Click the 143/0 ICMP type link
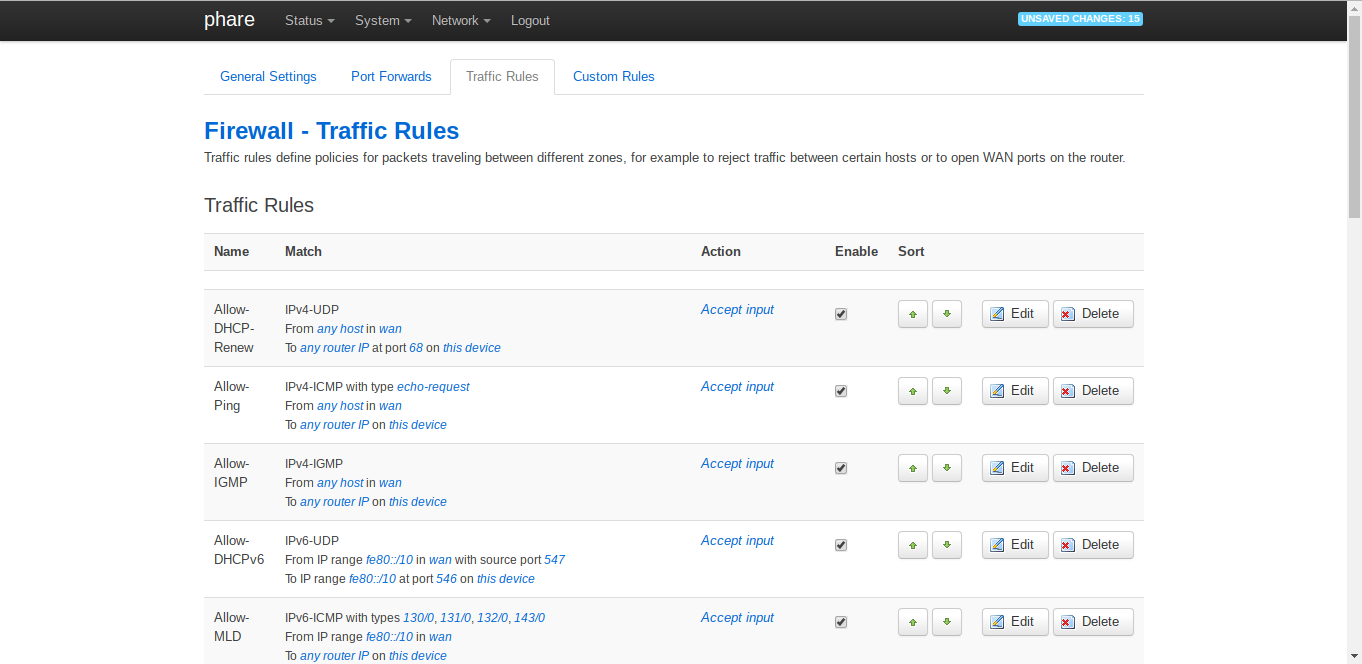The width and height of the screenshot is (1362, 664). 529,618
